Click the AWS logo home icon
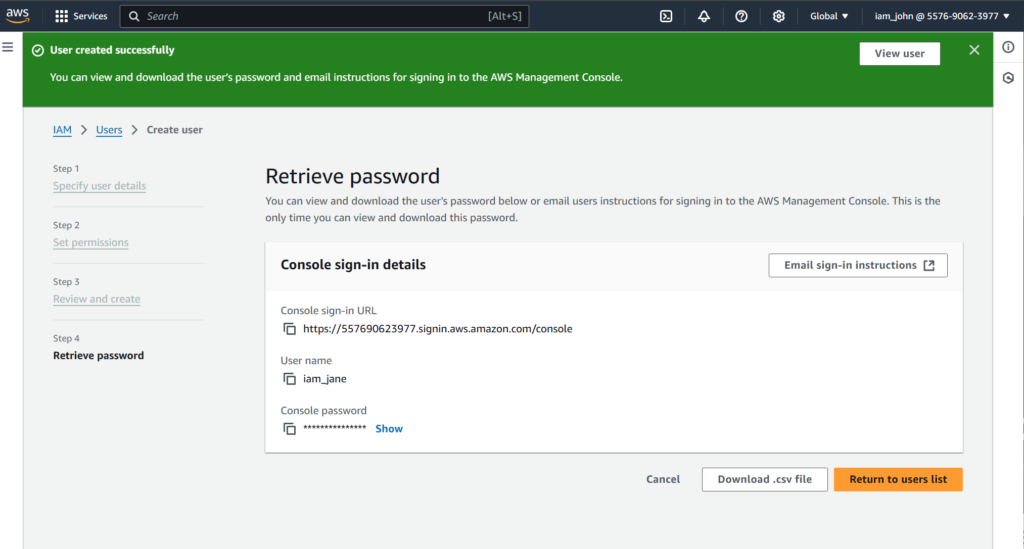The width and height of the screenshot is (1024, 549). [x=20, y=16]
